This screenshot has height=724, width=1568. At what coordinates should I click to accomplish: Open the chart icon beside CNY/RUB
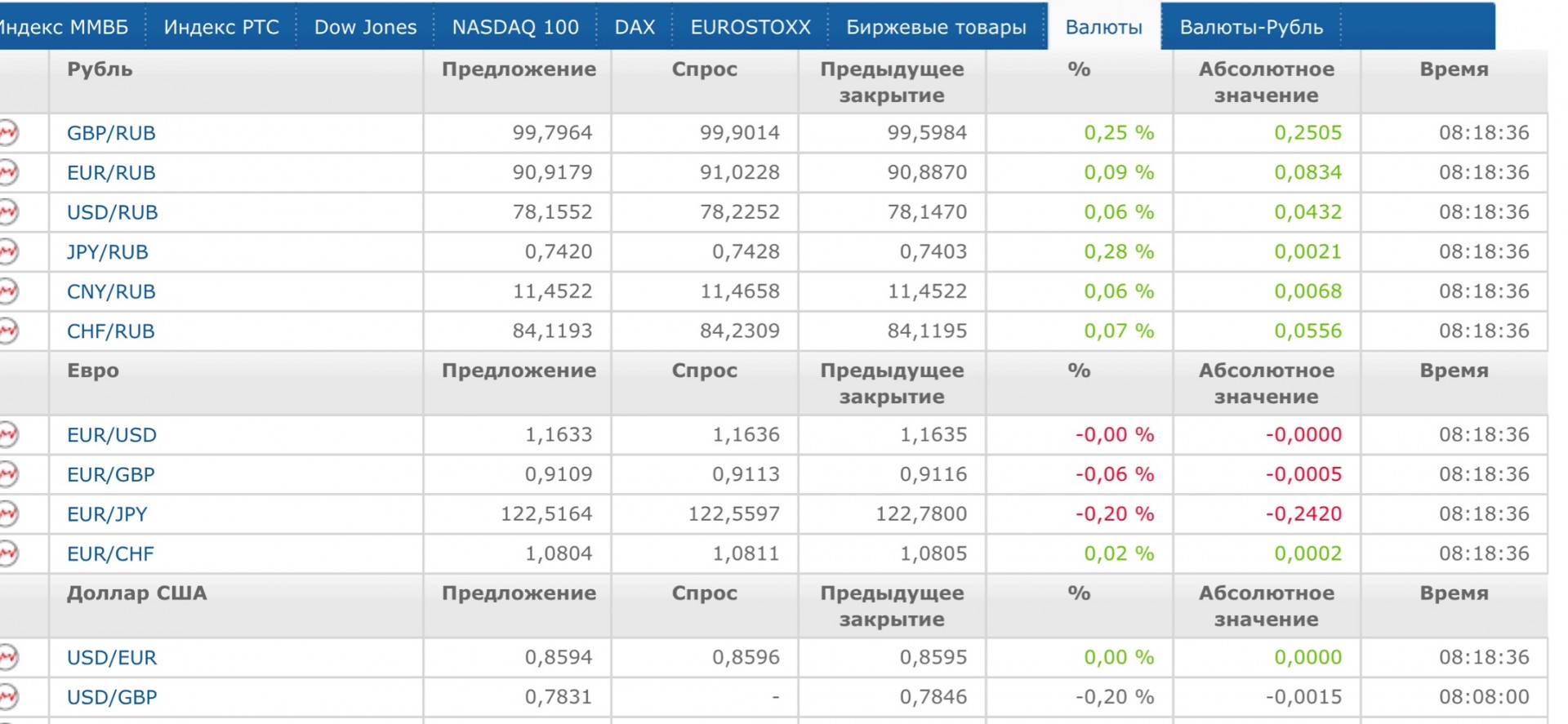8,291
